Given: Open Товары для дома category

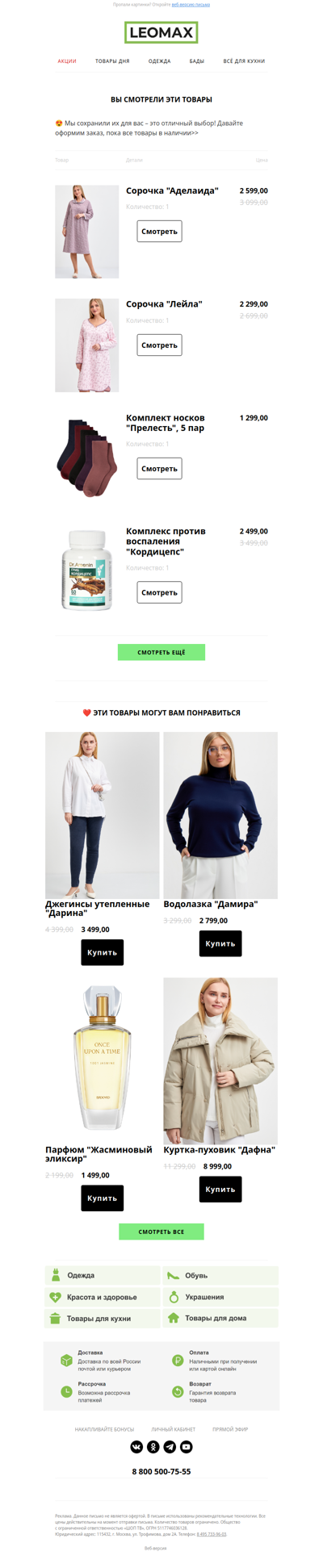Looking at the screenshot, I should [x=220, y=1318].
